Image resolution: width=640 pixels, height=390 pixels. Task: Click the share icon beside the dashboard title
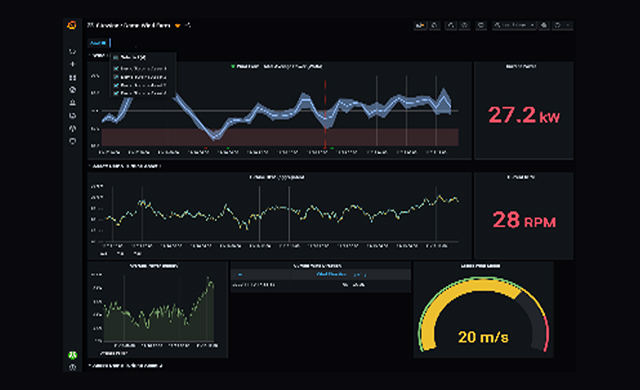(x=187, y=25)
